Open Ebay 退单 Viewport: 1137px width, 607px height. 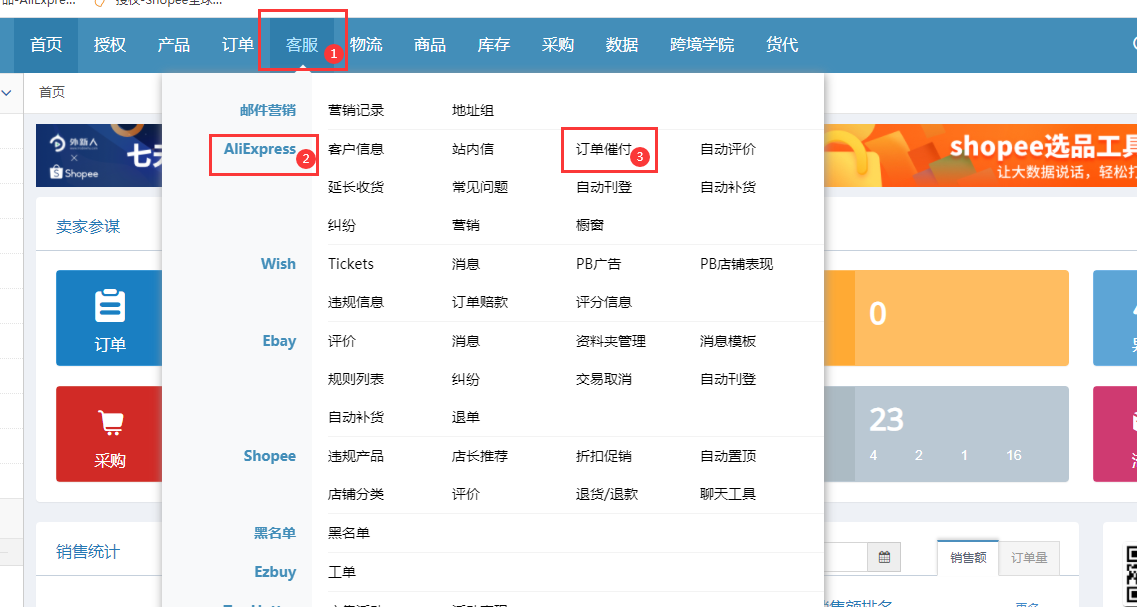coord(466,417)
